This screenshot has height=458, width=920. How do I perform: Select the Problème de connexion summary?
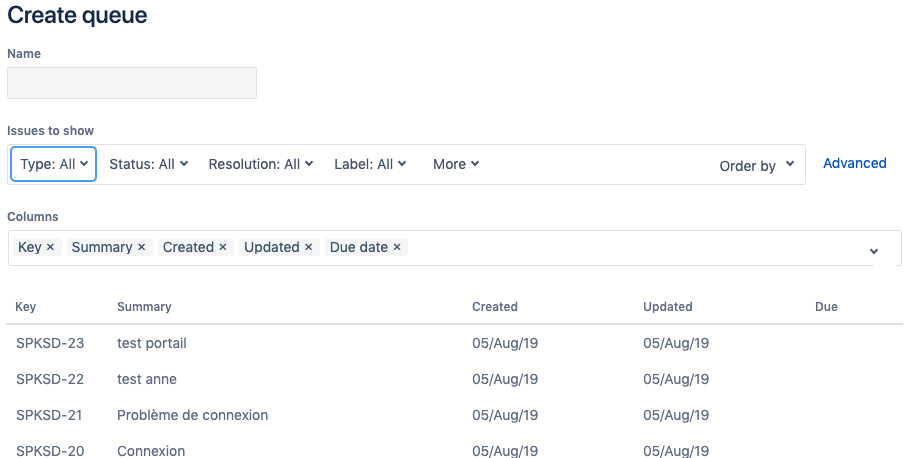192,415
